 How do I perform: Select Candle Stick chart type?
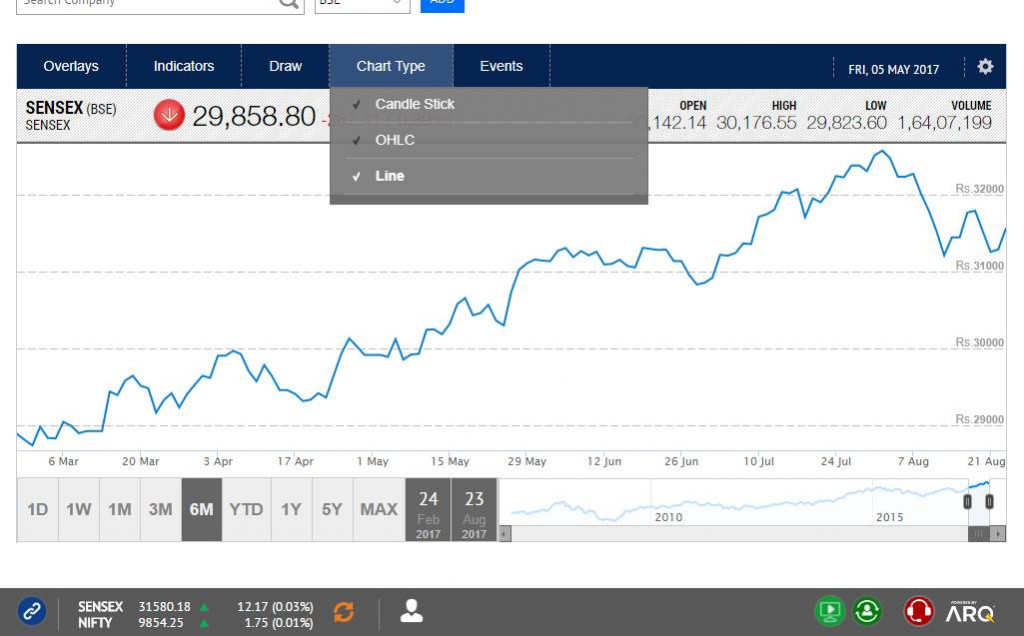414,104
